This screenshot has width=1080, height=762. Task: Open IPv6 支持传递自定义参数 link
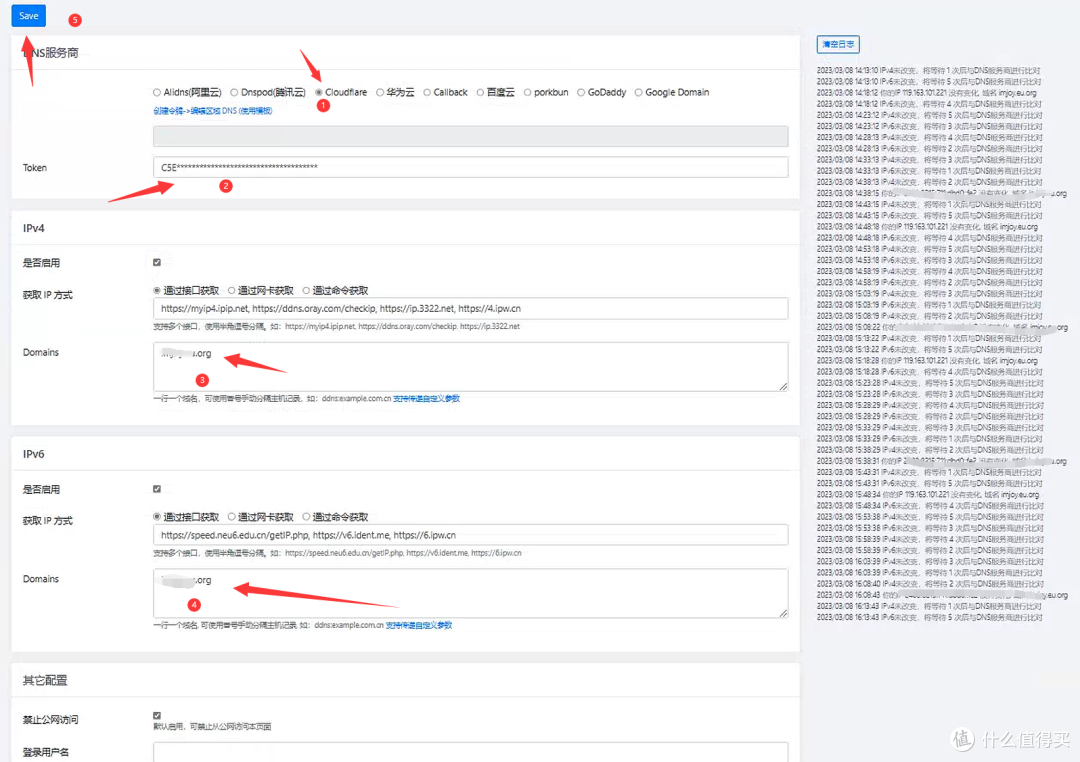419,625
